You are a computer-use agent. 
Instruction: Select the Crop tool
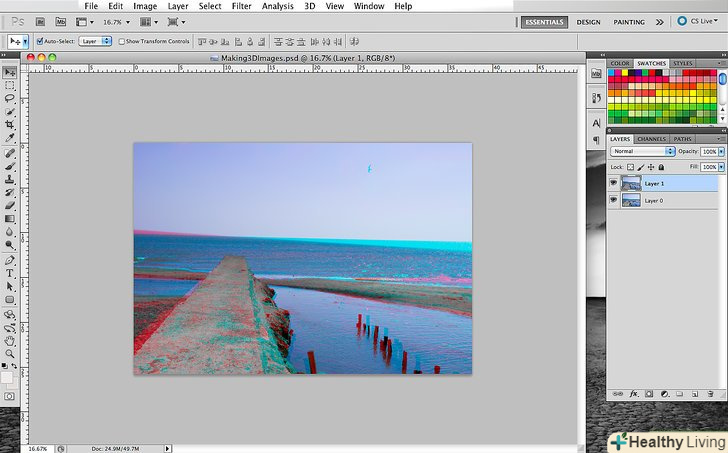[10, 124]
